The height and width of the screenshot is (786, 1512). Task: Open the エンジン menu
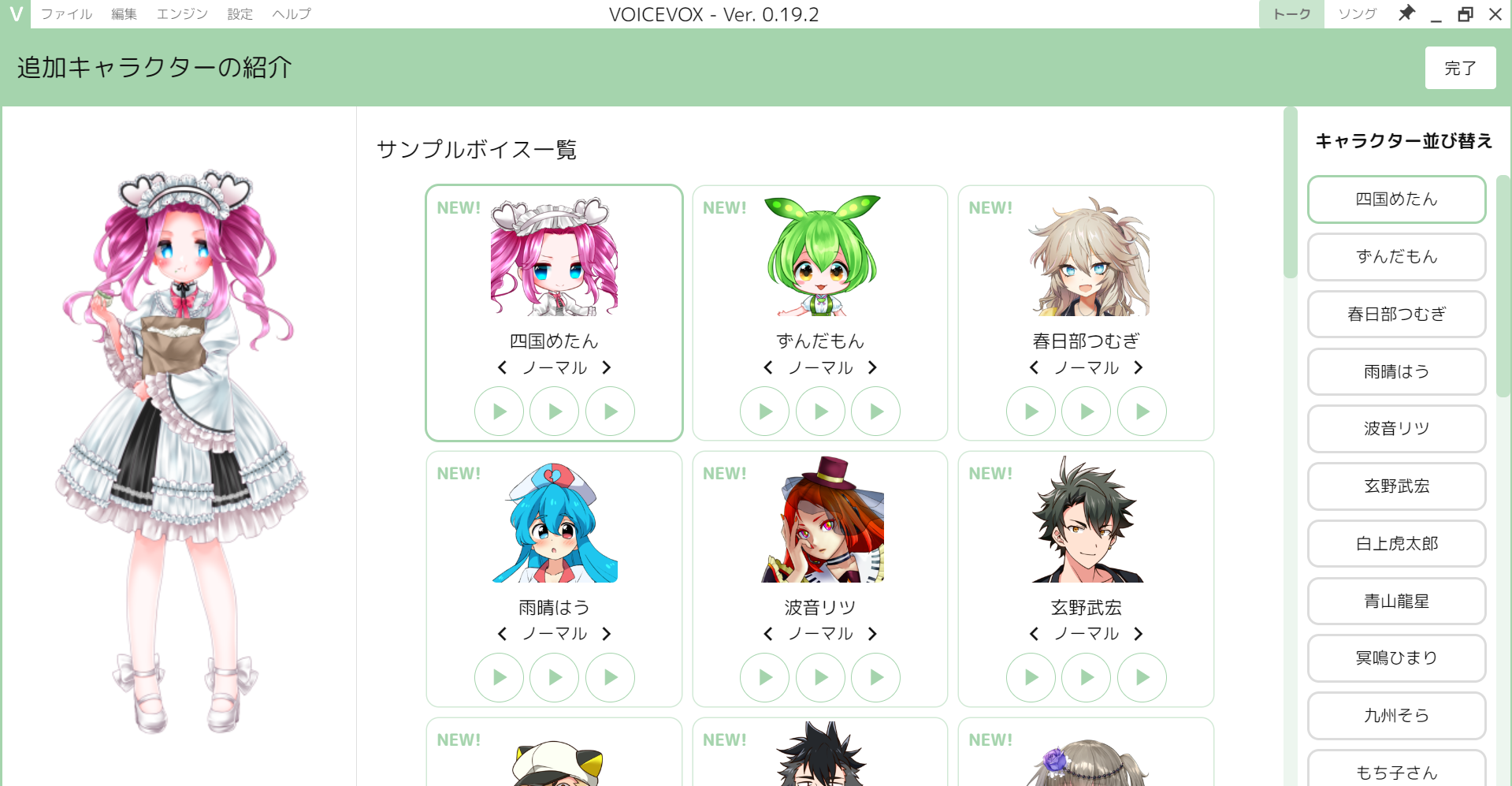(x=182, y=14)
